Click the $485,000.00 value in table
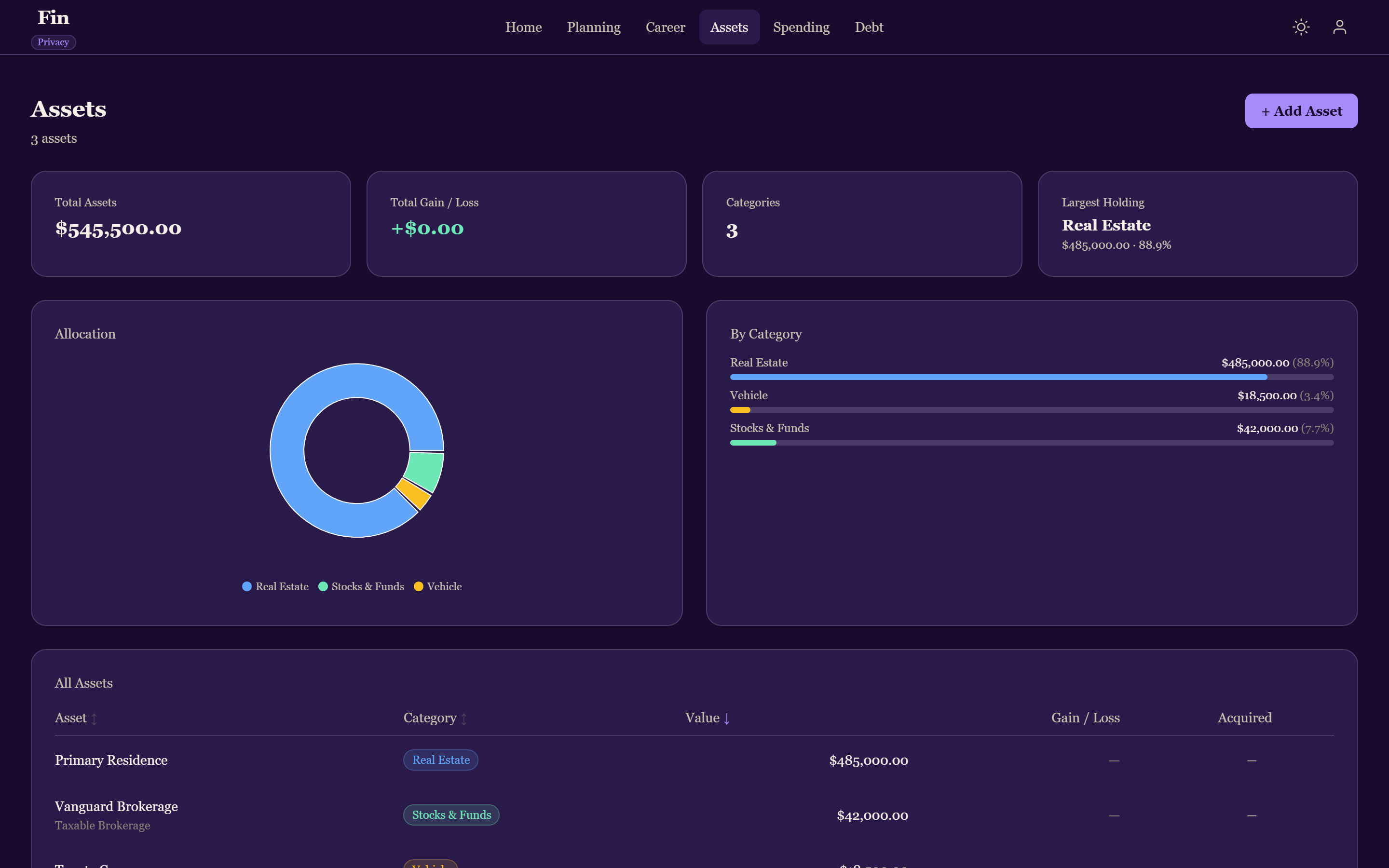This screenshot has height=868, width=1389. [x=869, y=760]
